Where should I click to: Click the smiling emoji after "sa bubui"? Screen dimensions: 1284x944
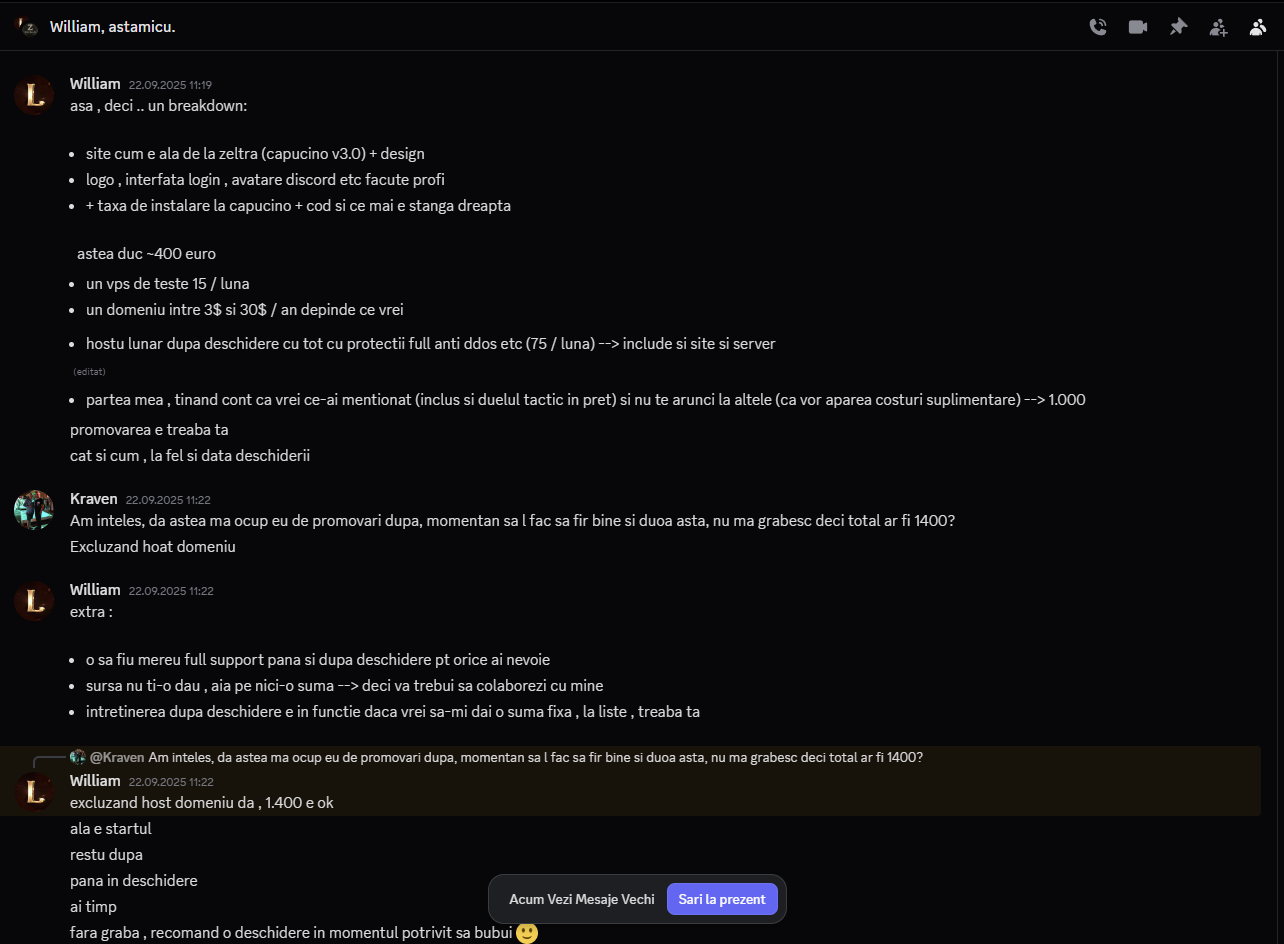click(527, 933)
